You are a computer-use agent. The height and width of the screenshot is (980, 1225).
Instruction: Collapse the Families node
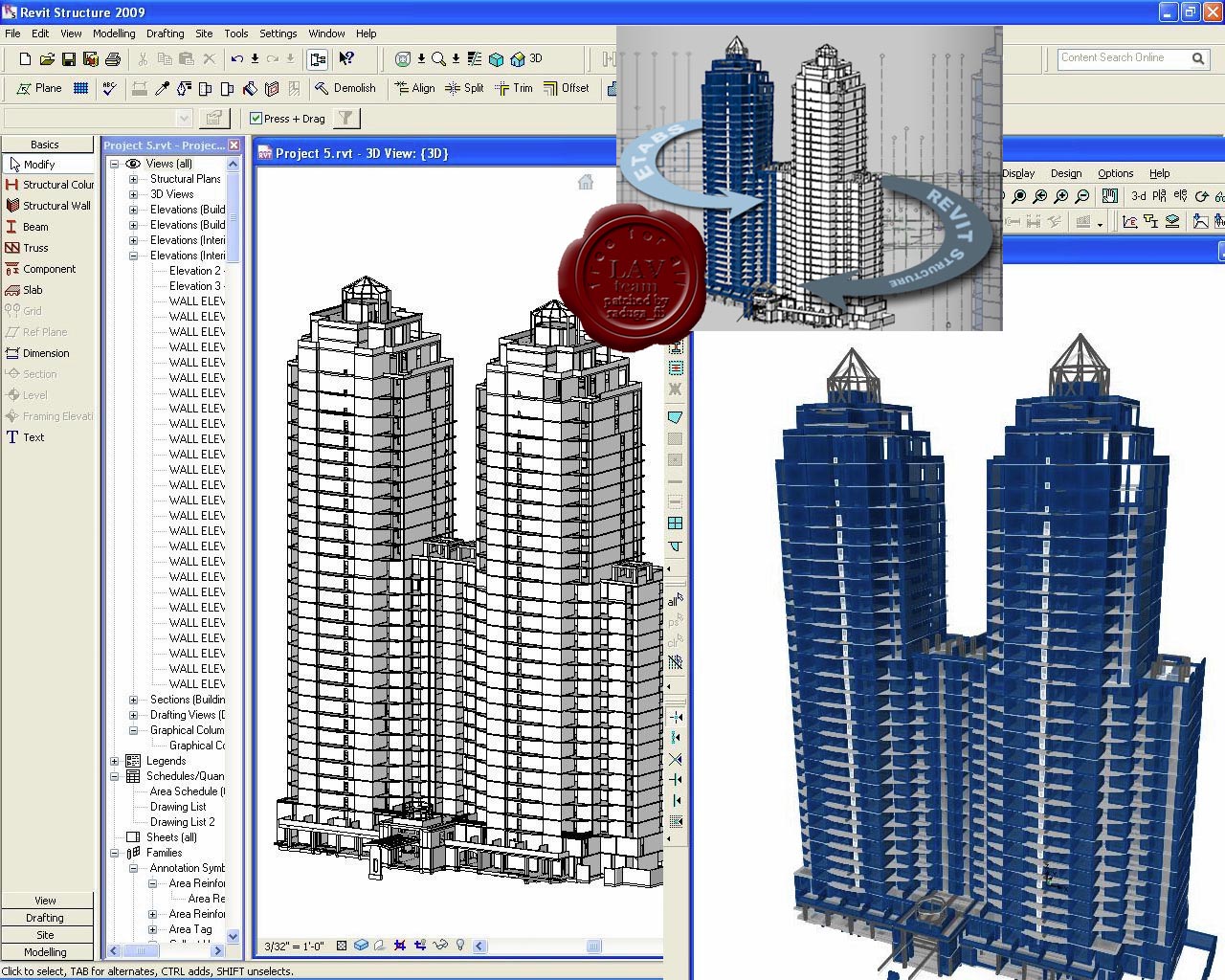[x=115, y=853]
